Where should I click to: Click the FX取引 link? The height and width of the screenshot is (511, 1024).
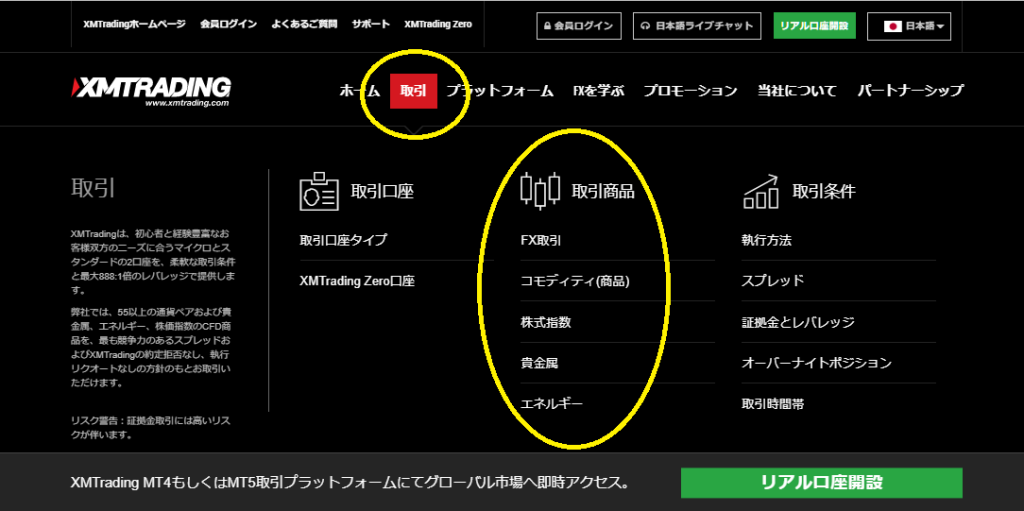click(x=541, y=240)
